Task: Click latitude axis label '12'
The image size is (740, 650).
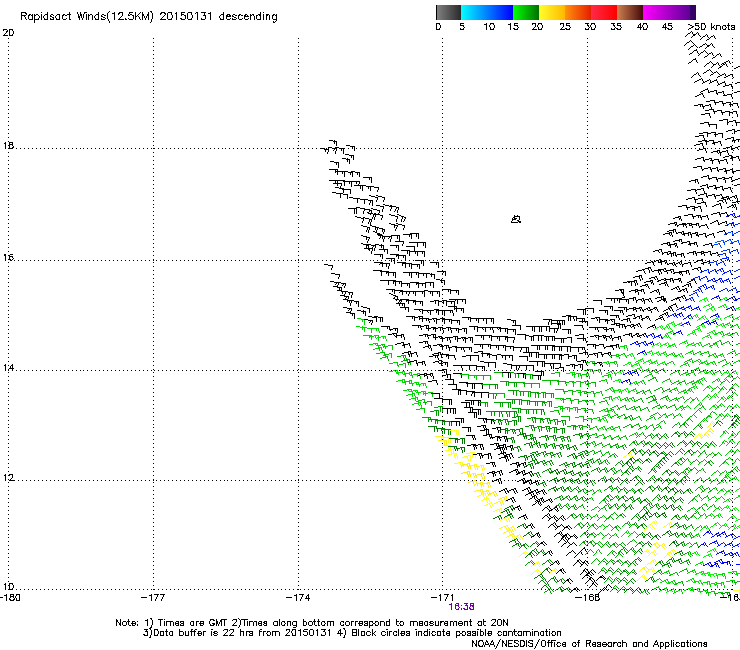Action: 8,478
